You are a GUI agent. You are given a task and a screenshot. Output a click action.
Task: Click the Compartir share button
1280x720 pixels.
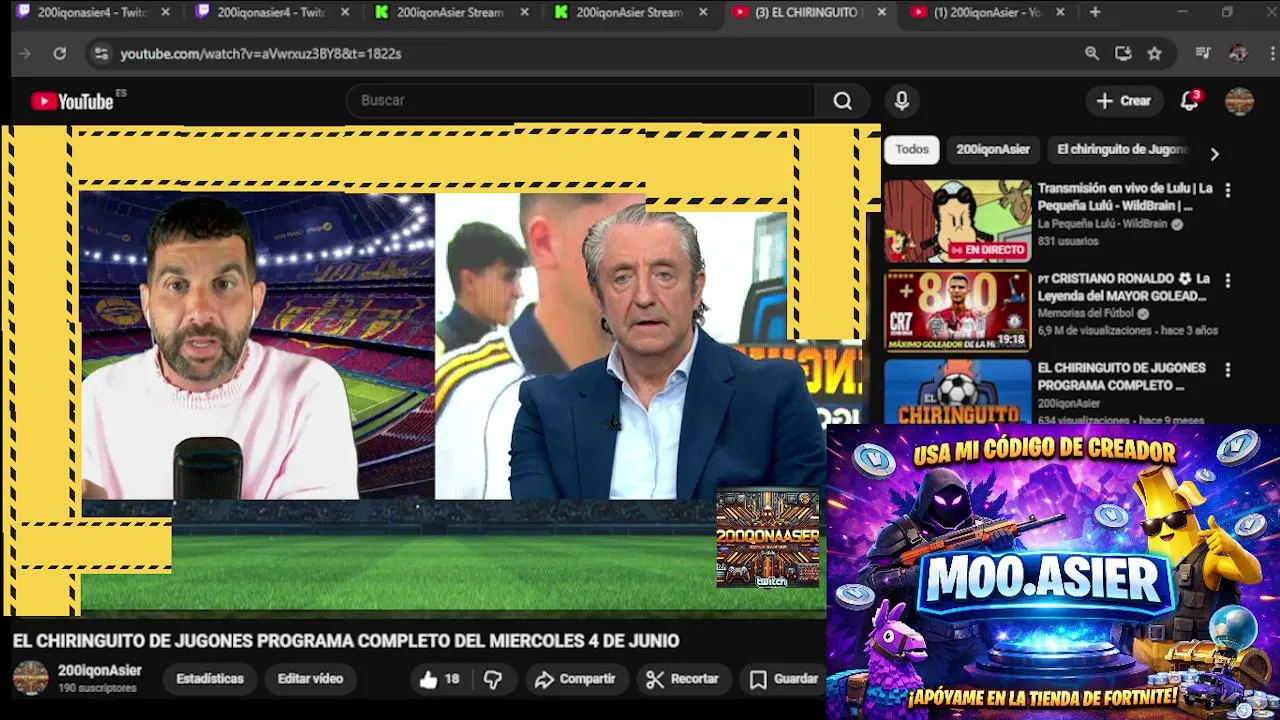click(x=575, y=679)
